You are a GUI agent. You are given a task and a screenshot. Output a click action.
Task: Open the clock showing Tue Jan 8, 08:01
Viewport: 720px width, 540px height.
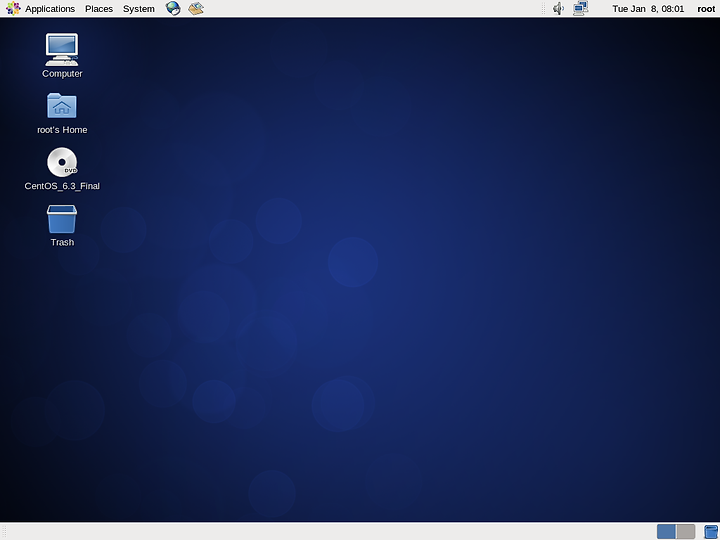point(648,9)
